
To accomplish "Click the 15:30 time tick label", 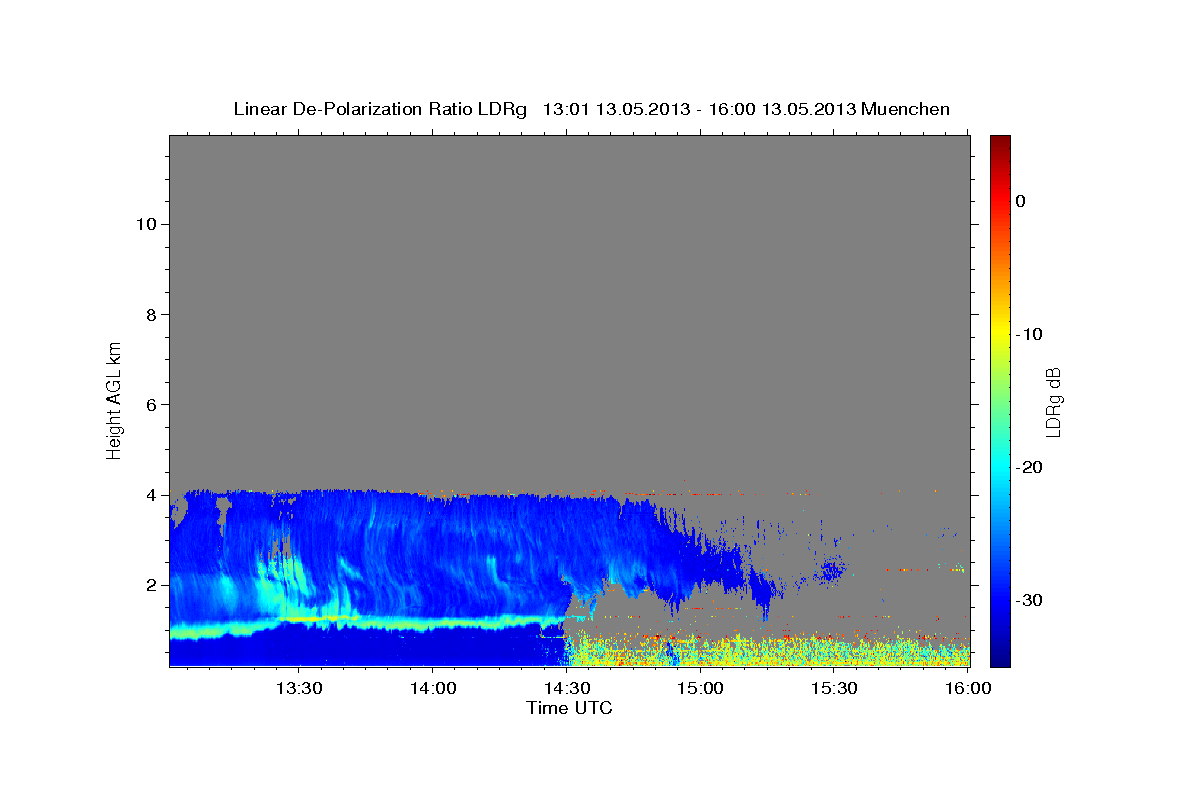I will [834, 688].
